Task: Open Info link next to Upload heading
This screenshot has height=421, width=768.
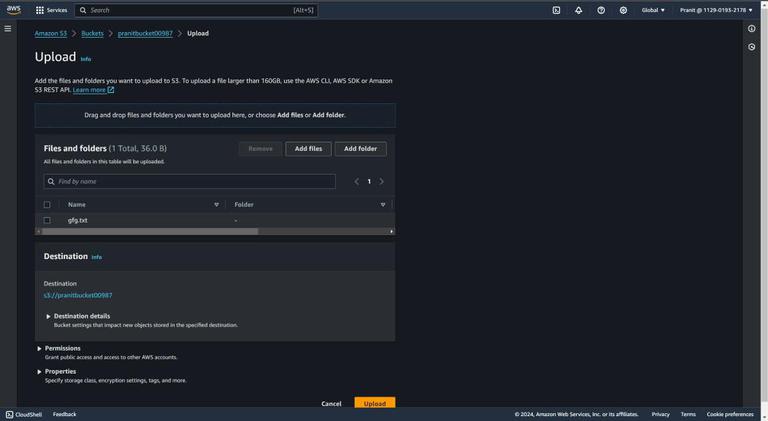Action: [x=86, y=59]
